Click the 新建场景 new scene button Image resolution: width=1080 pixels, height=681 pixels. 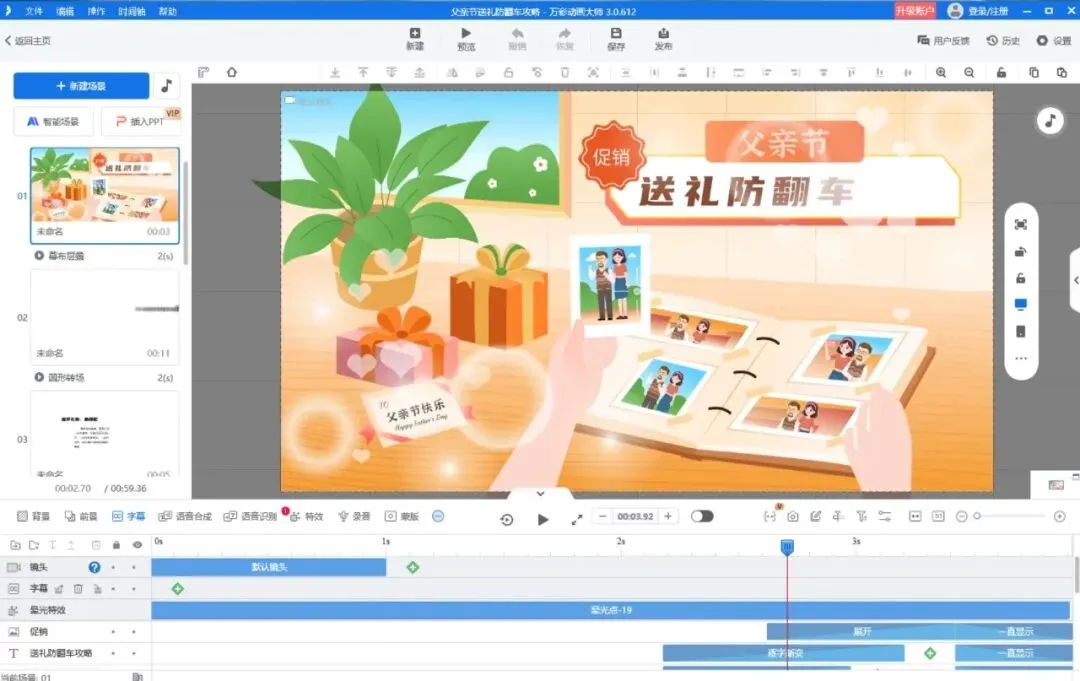tap(81, 86)
